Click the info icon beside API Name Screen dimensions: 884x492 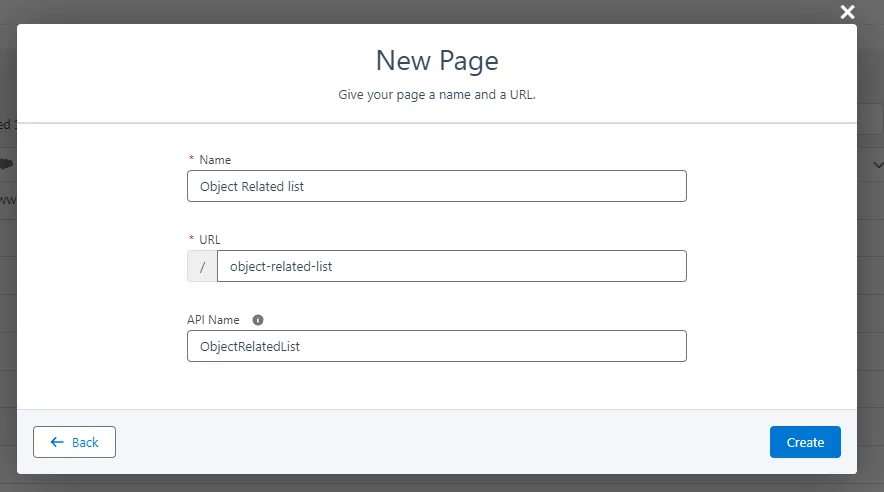coord(258,320)
